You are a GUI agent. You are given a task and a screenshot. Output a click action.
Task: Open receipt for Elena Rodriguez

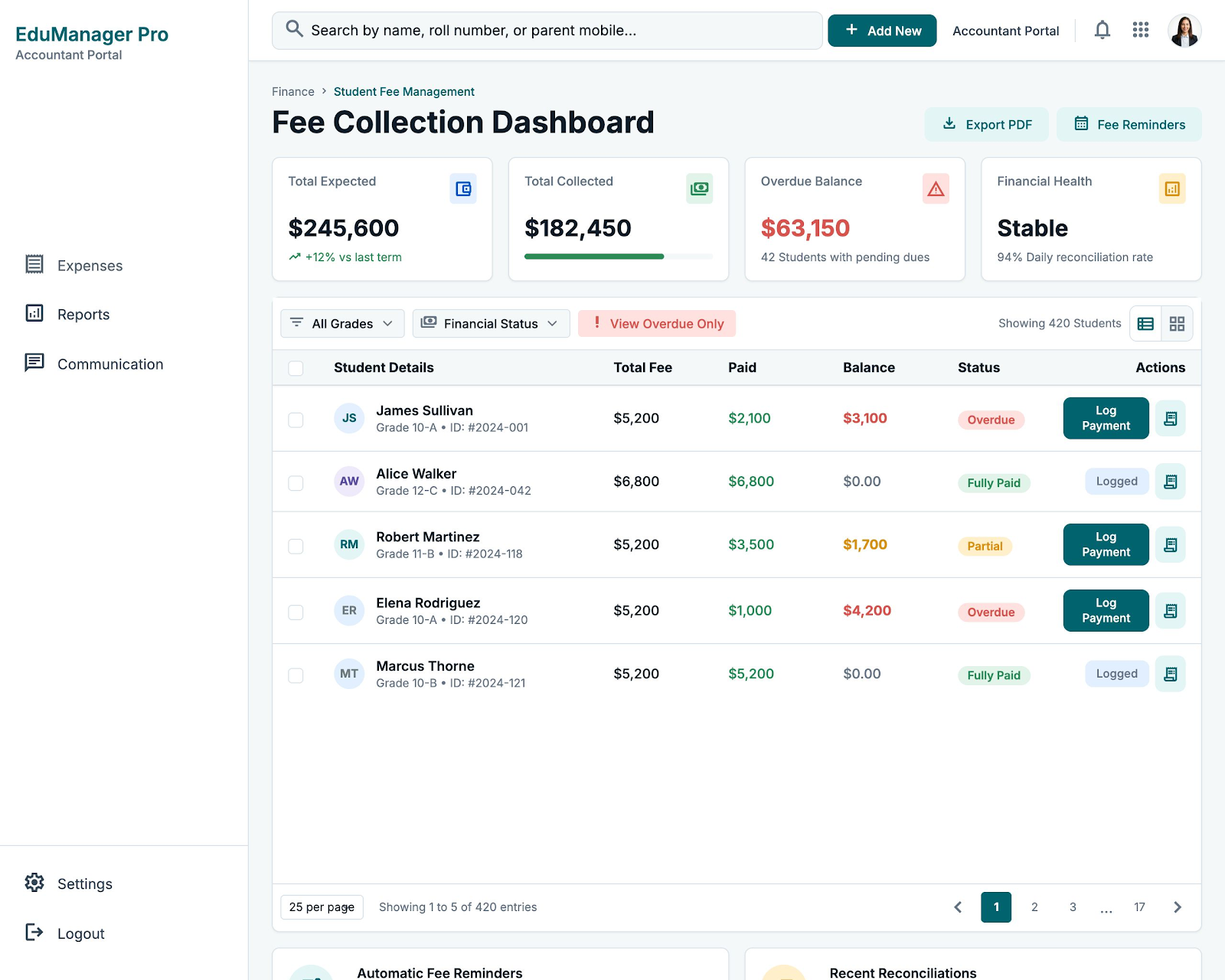tap(1170, 611)
